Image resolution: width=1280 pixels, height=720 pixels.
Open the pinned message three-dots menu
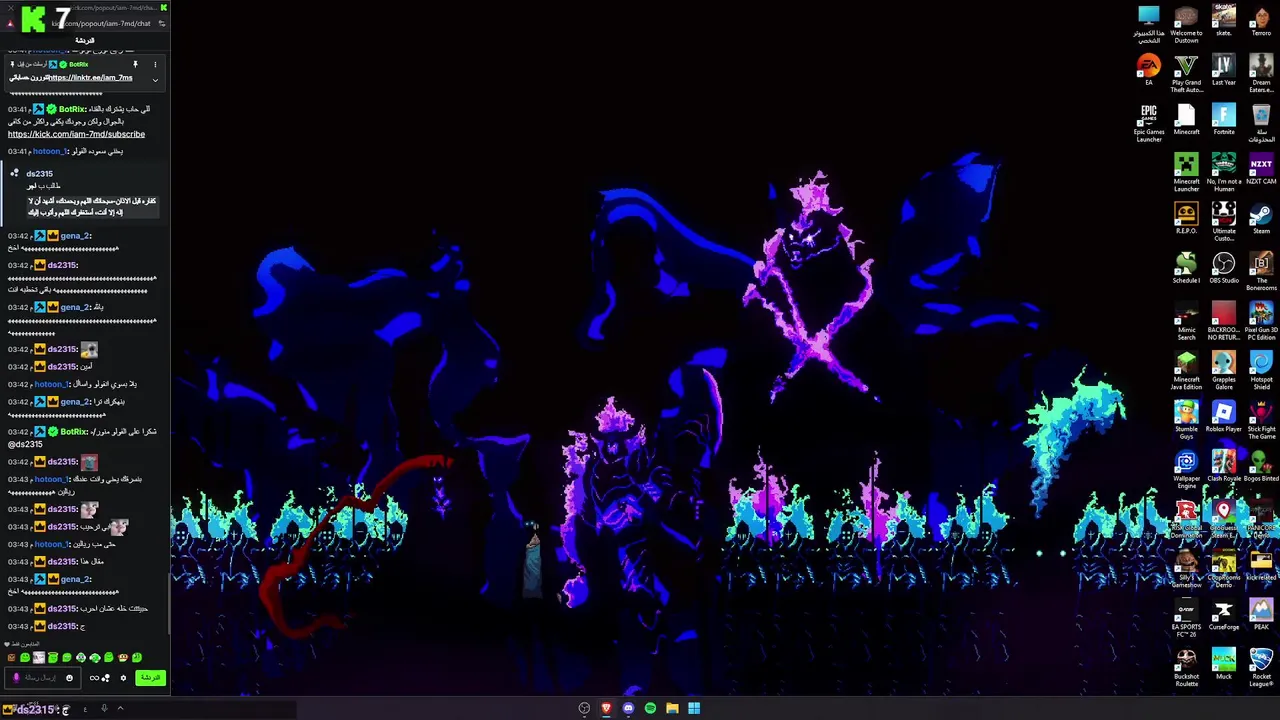click(x=155, y=64)
